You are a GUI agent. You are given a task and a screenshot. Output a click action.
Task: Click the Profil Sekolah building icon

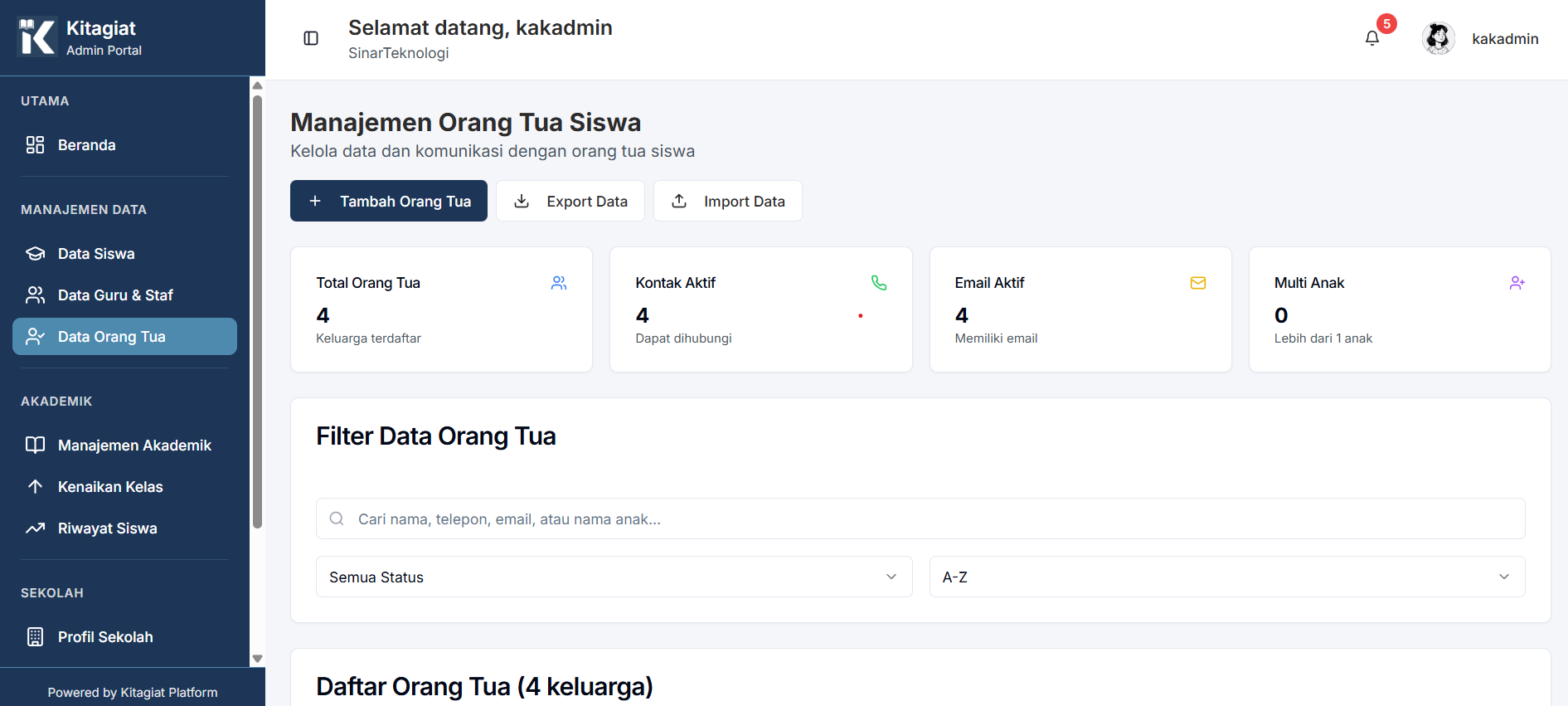point(35,637)
